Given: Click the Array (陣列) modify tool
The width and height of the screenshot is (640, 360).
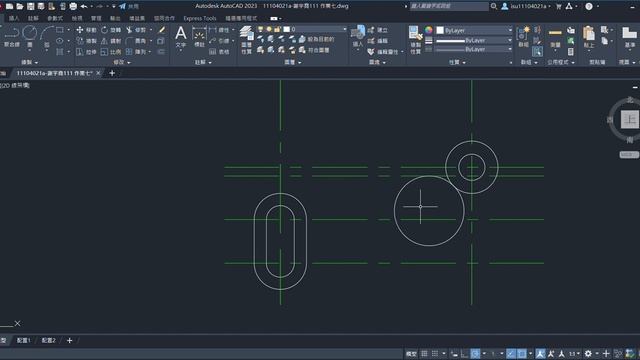Looking at the screenshot, I should tap(136, 52).
